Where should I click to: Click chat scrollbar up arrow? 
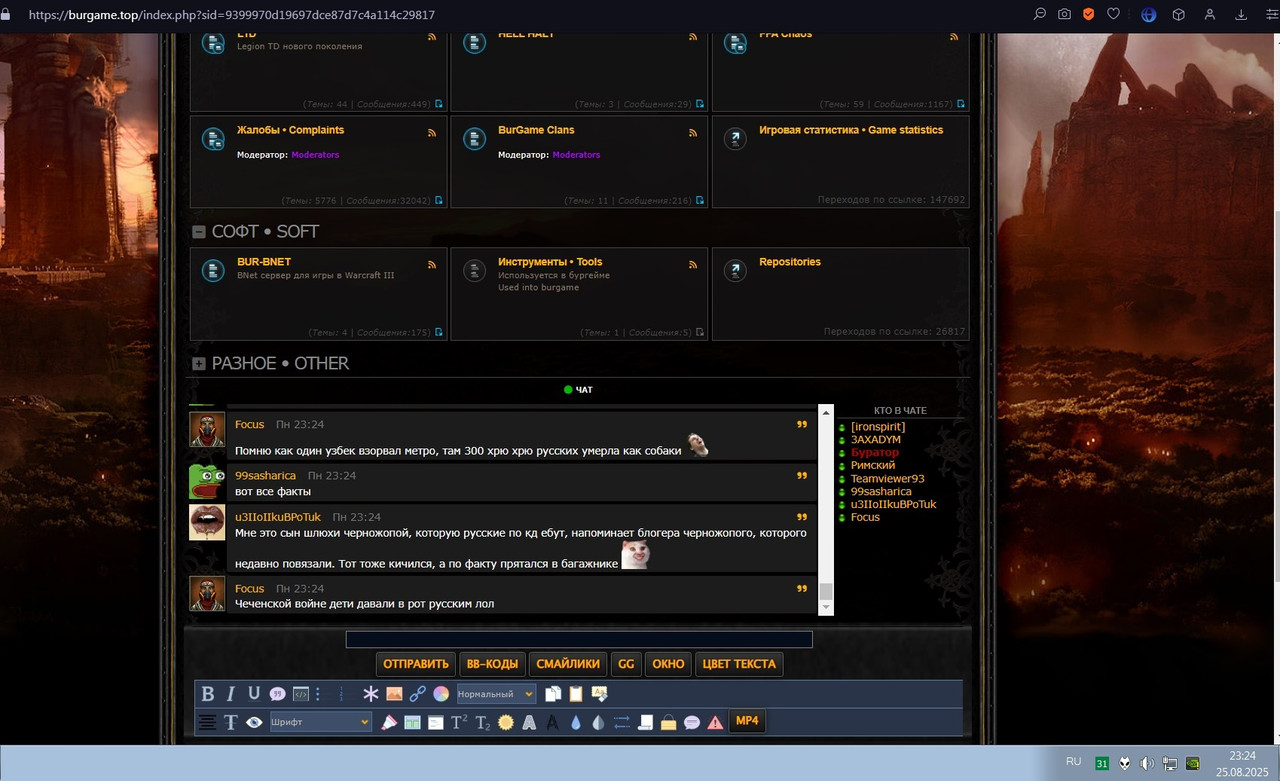pyautogui.click(x=826, y=412)
